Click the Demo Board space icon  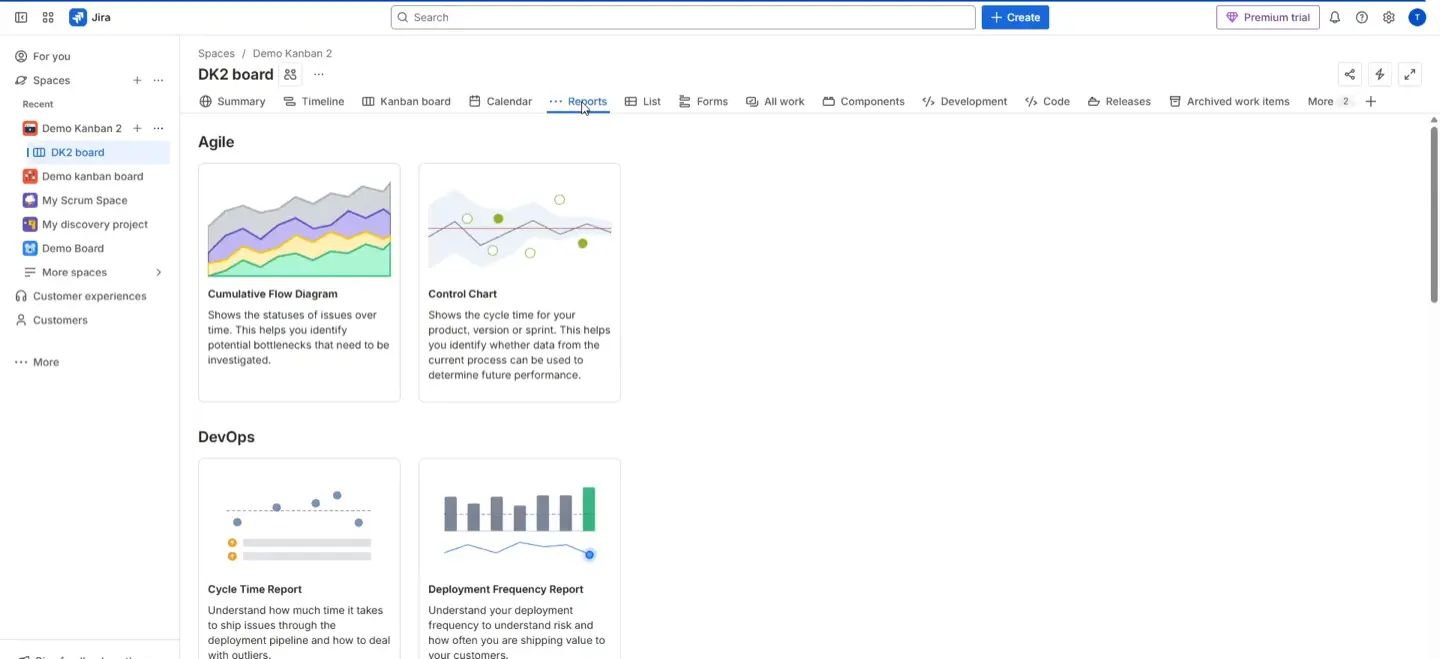(30, 248)
